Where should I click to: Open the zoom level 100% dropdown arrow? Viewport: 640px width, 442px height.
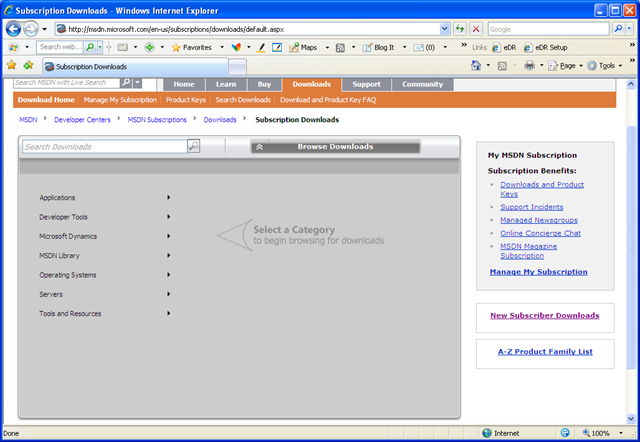click(x=621, y=433)
